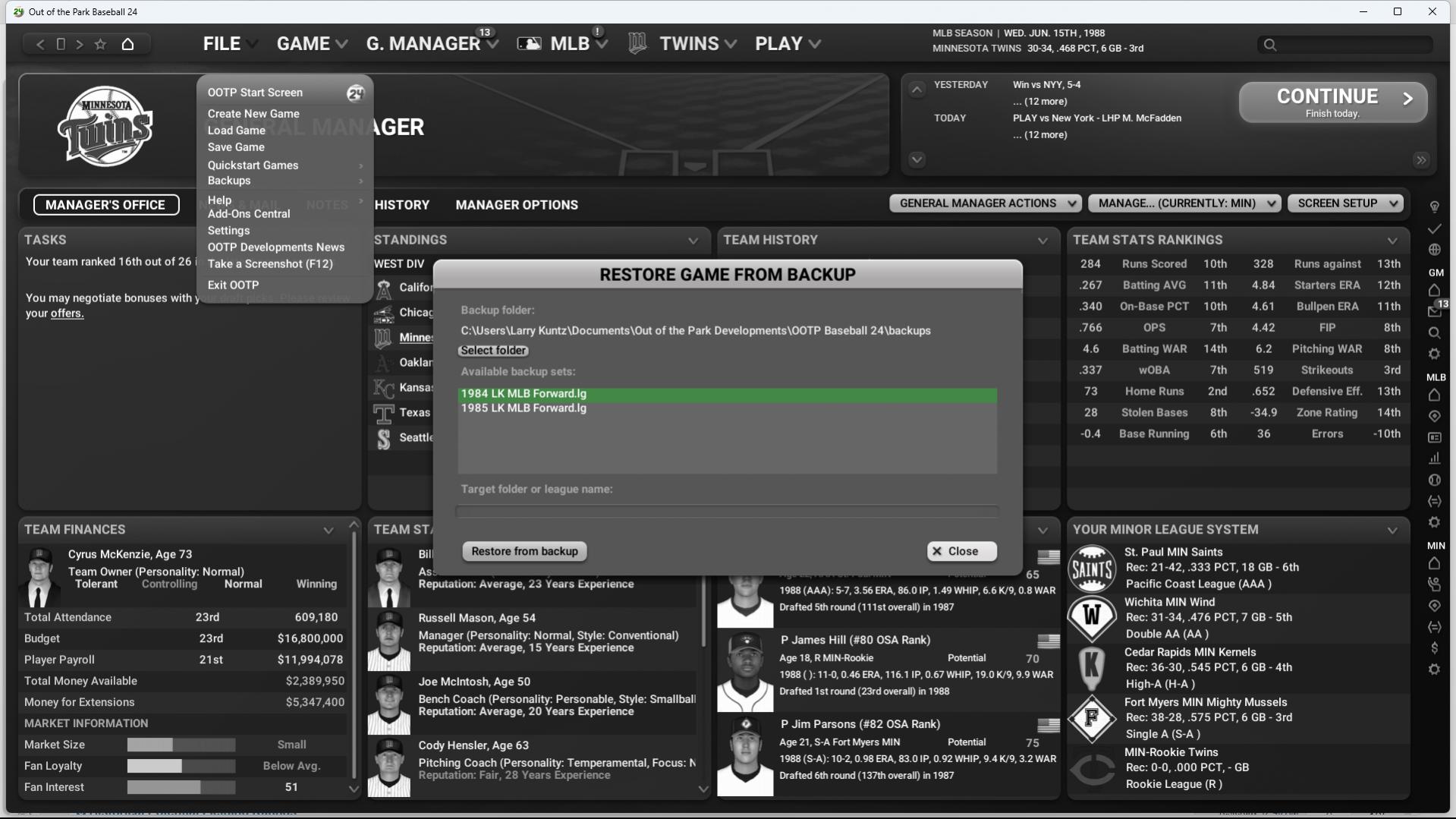Click the St. Paul Saints team logo

(1092, 569)
